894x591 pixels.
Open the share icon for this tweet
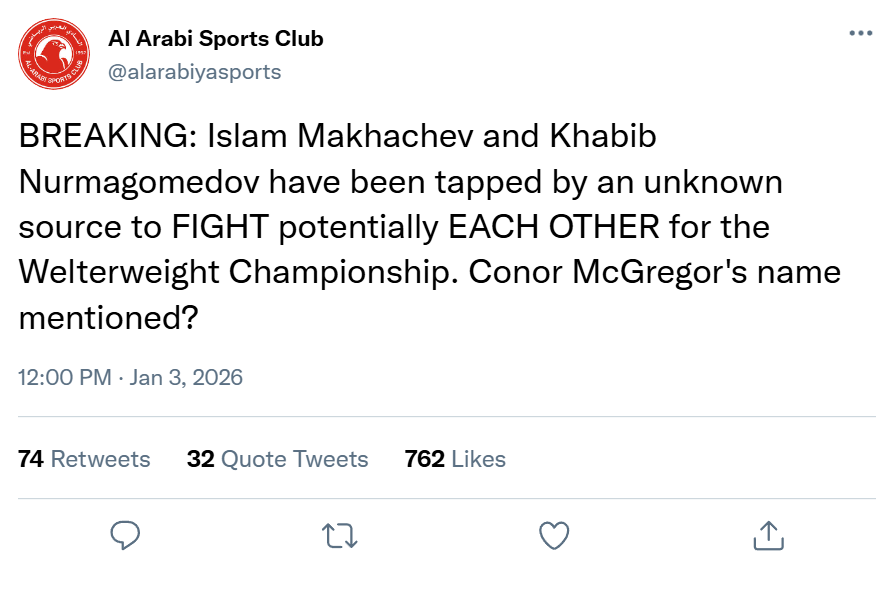(767, 535)
